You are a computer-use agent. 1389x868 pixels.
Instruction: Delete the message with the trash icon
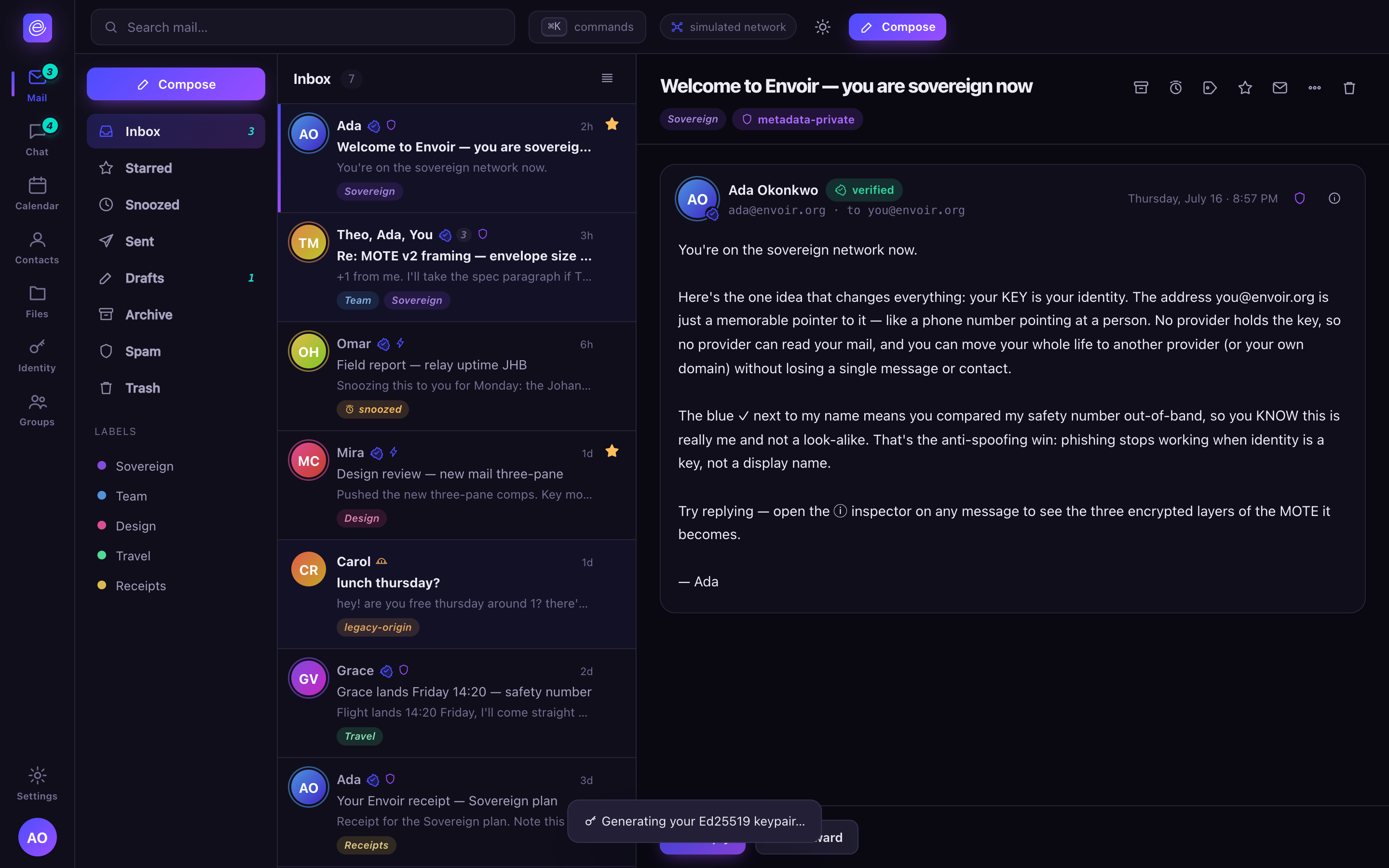click(x=1349, y=88)
